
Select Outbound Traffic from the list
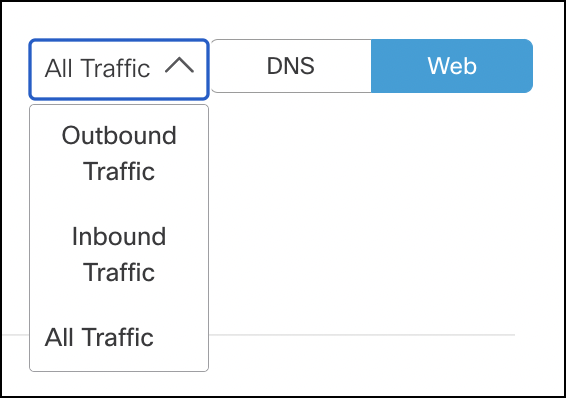(119, 153)
